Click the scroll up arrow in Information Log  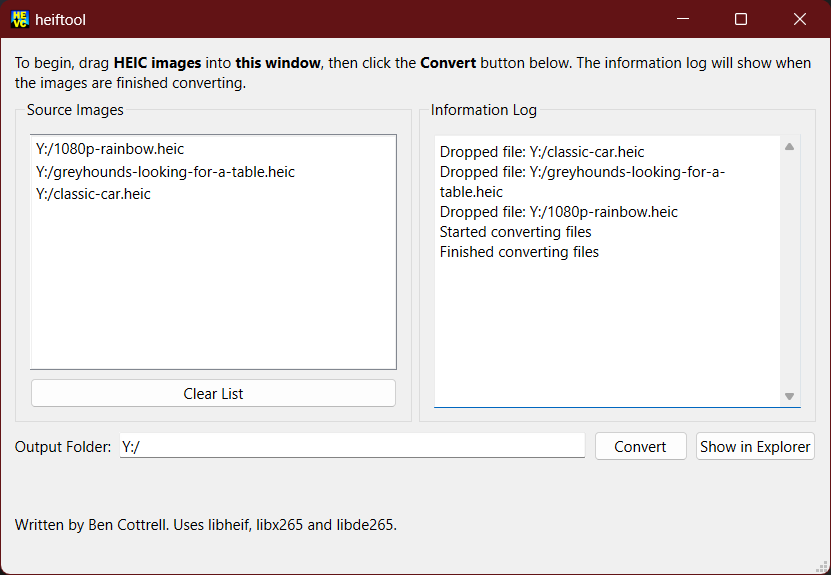[789, 147]
